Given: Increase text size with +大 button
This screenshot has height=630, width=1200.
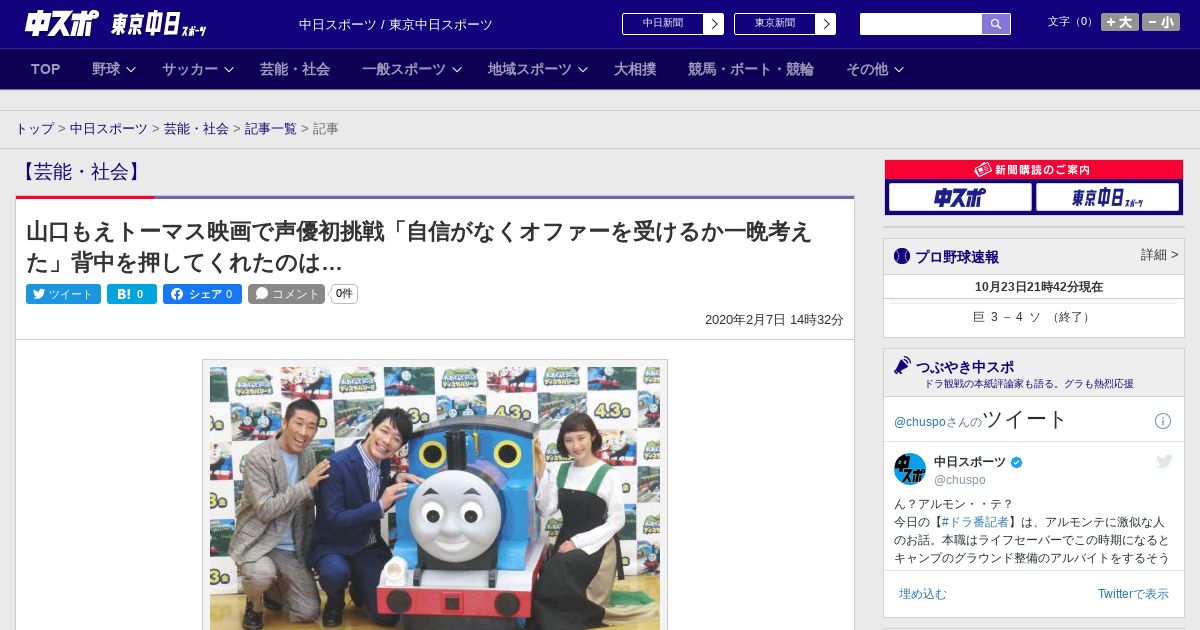Looking at the screenshot, I should 1119,22.
